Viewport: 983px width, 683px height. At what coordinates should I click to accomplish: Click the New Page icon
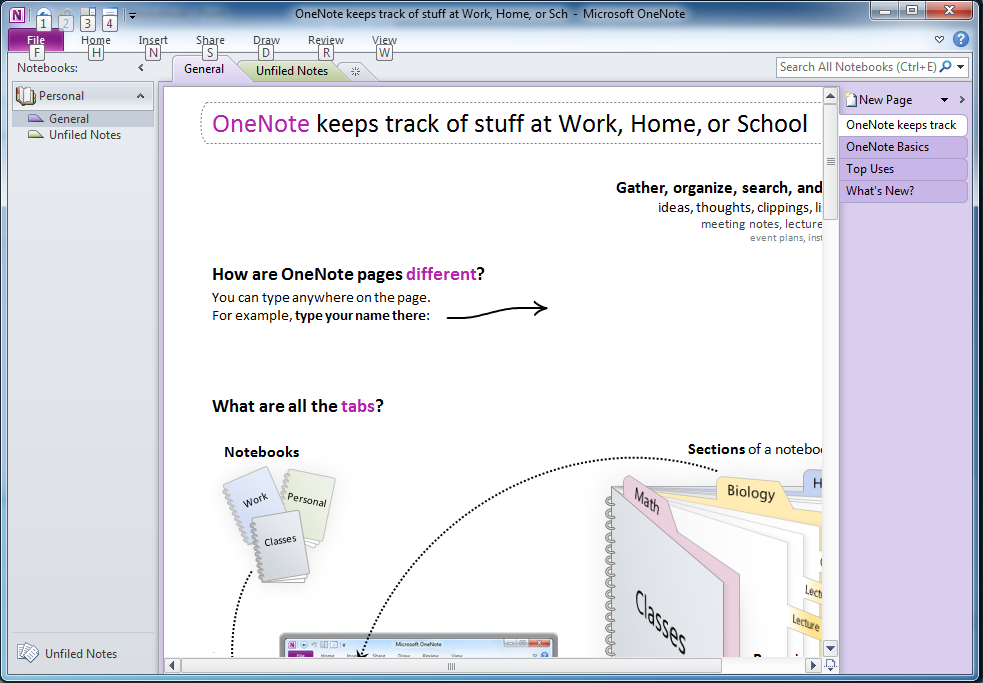click(851, 99)
